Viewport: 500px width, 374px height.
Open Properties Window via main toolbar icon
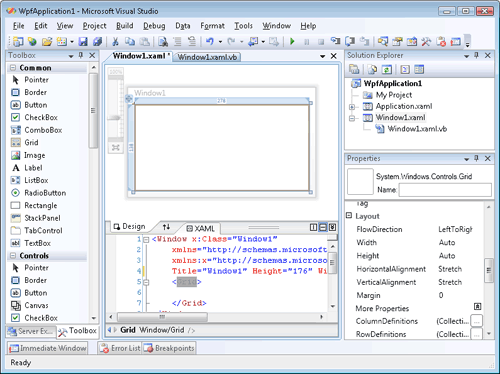pos(397,42)
